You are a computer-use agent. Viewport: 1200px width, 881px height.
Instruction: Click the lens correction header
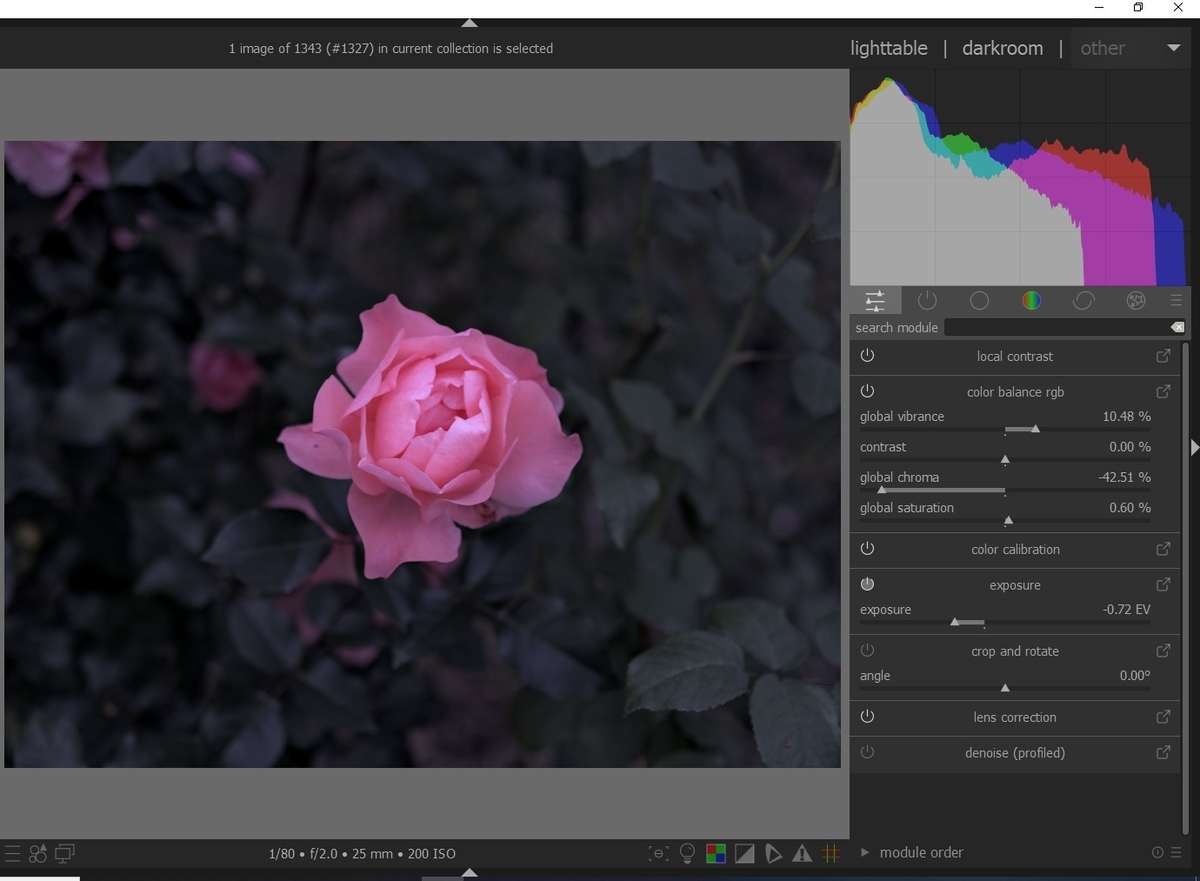tap(1015, 717)
